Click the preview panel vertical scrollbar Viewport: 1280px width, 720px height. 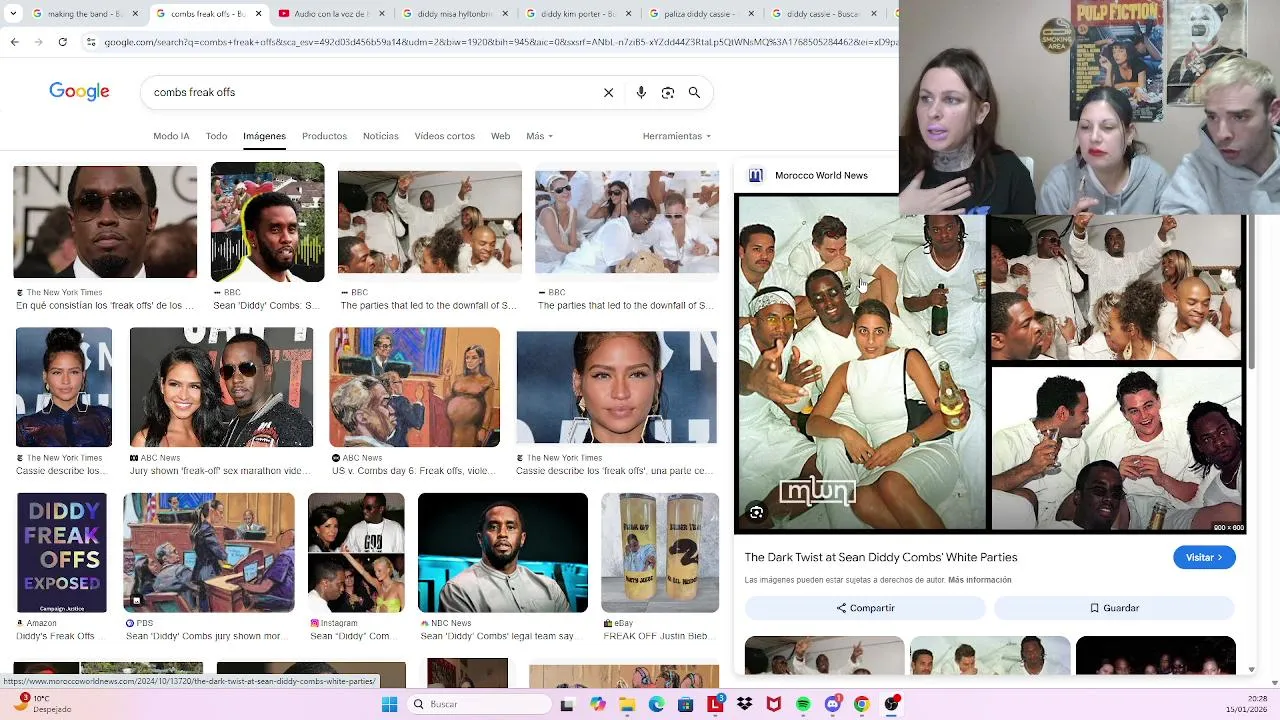point(1252,290)
